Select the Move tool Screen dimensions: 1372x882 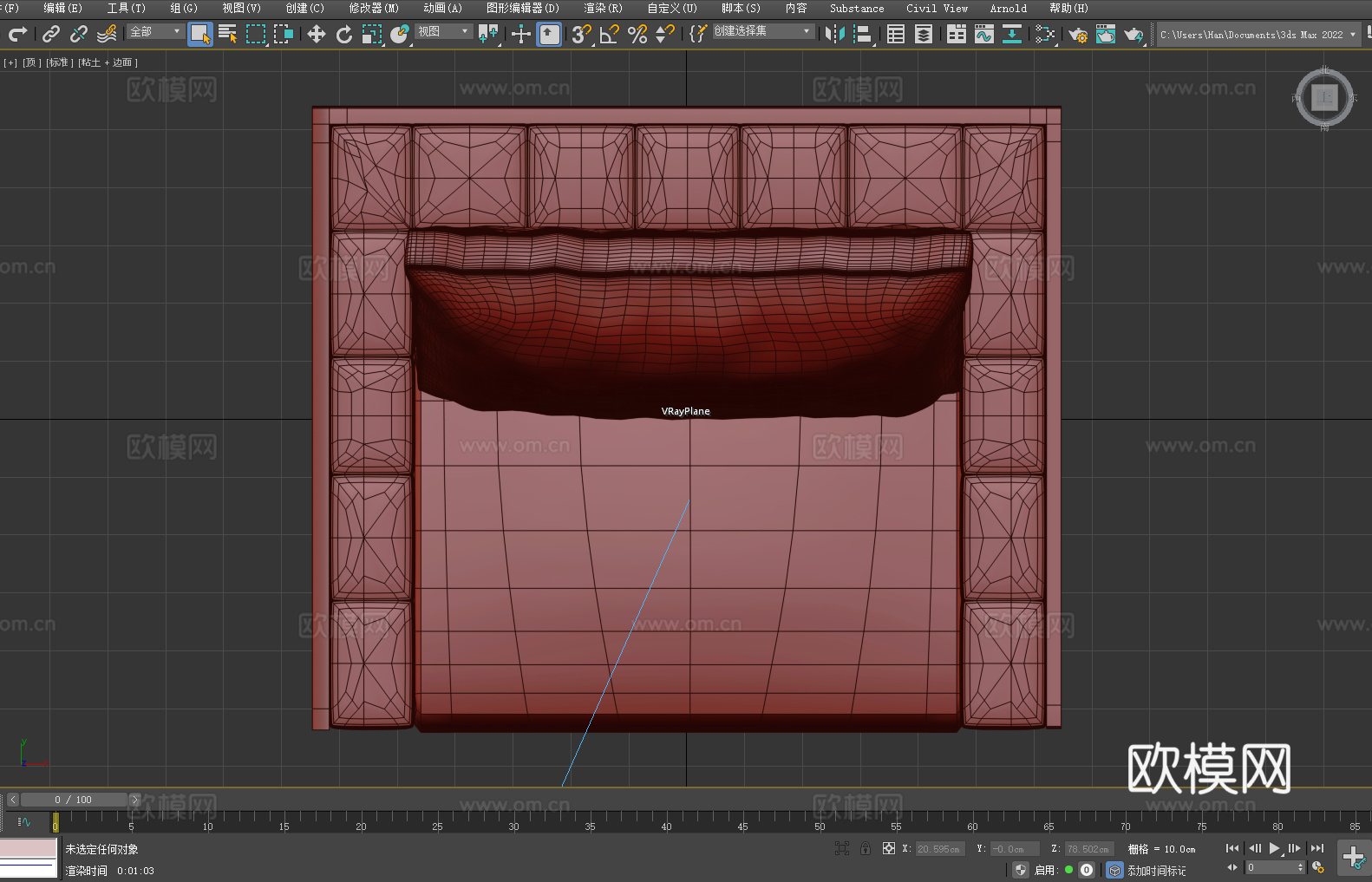(317, 34)
